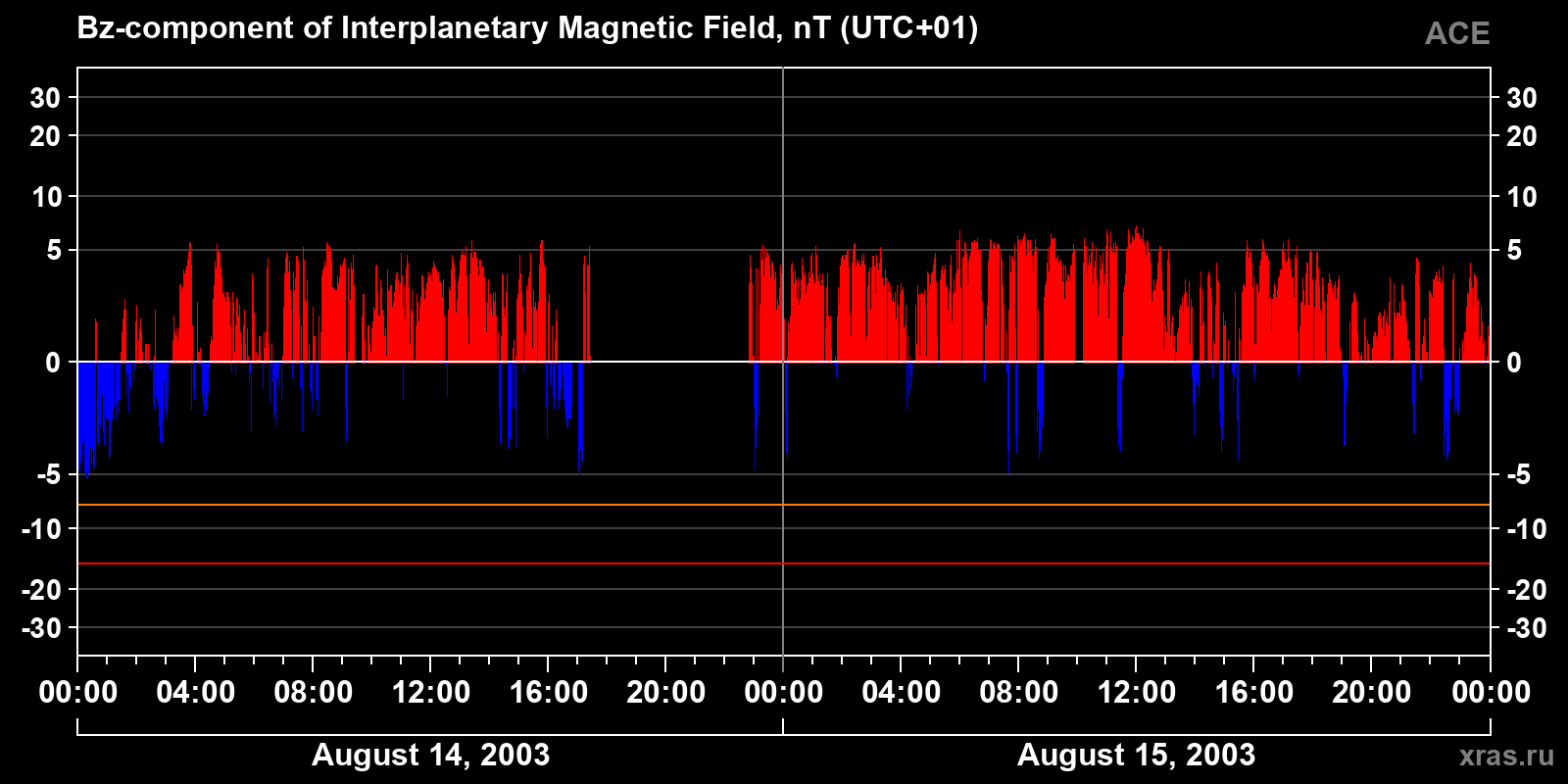
Task: Click the 12:00 tick label under August 14
Action: point(430,692)
